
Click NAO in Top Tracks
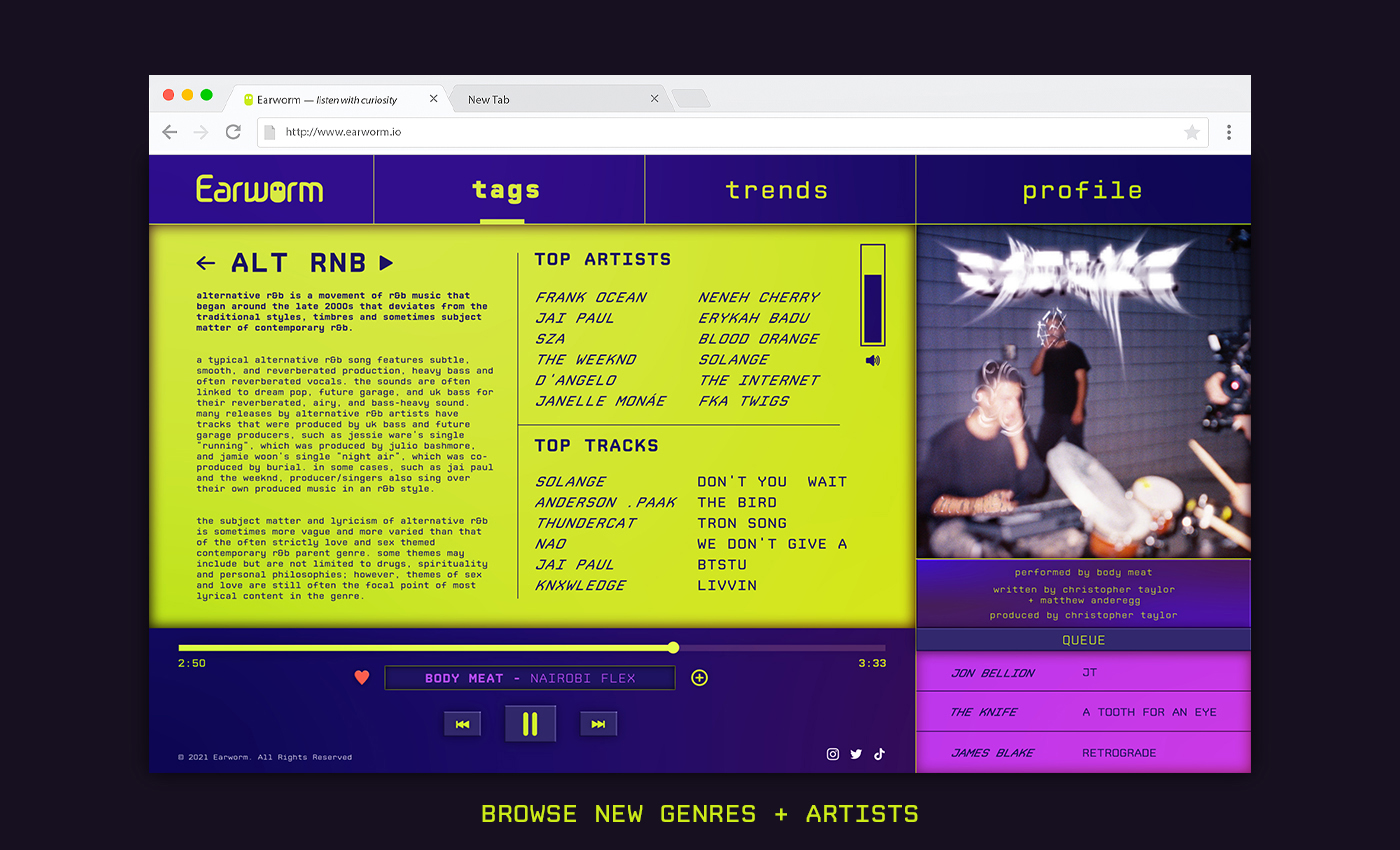click(551, 544)
